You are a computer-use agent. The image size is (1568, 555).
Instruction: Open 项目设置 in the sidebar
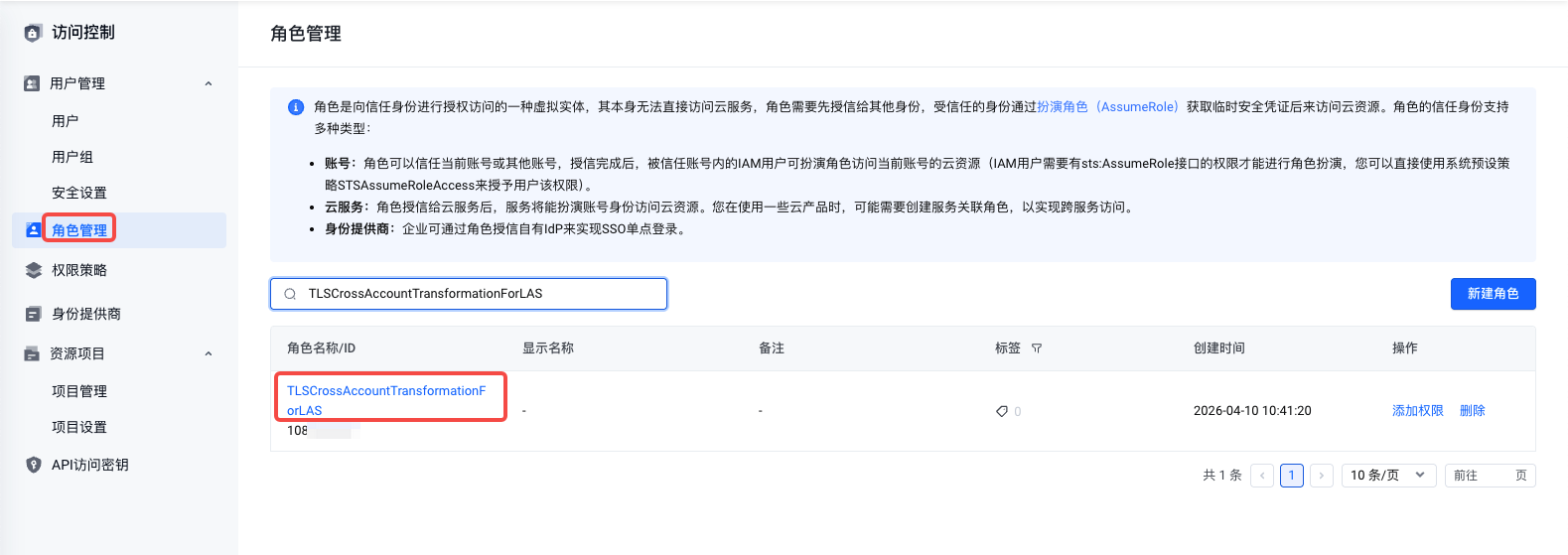tap(79, 427)
